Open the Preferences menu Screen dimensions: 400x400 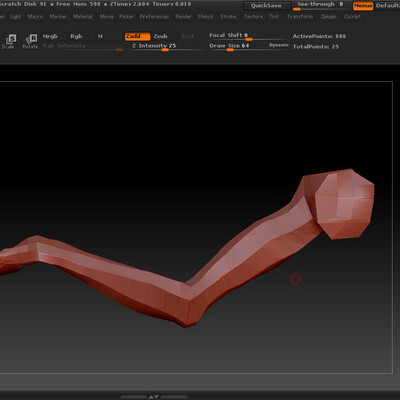[154, 16]
